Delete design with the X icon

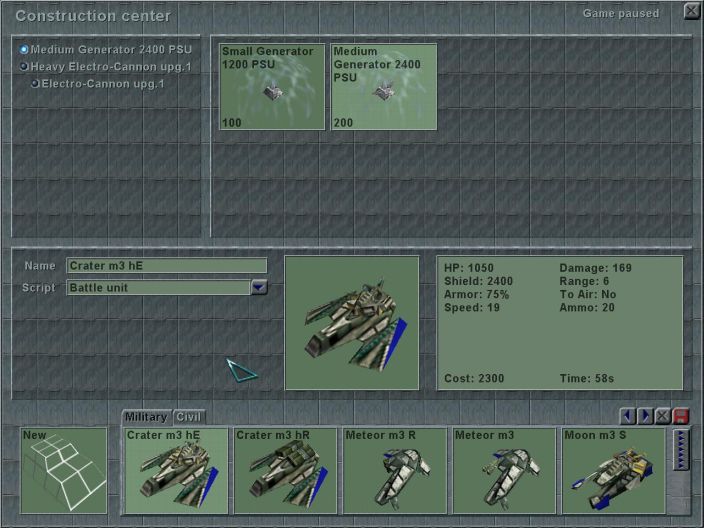[663, 416]
